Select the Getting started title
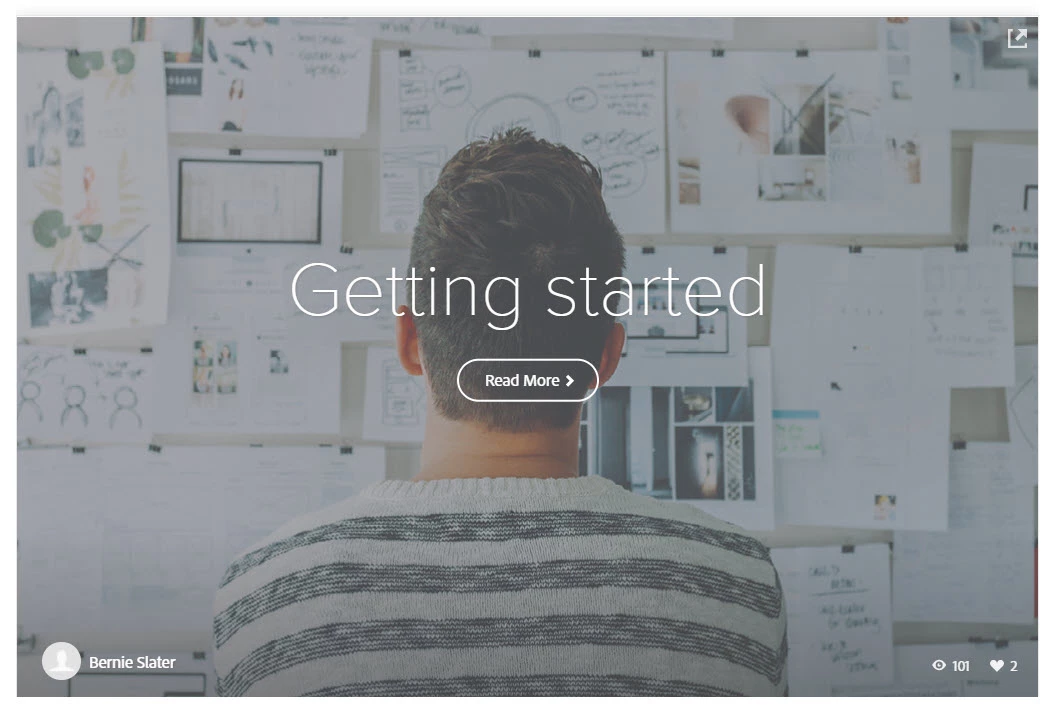This screenshot has height=708, width=1055. [528, 291]
